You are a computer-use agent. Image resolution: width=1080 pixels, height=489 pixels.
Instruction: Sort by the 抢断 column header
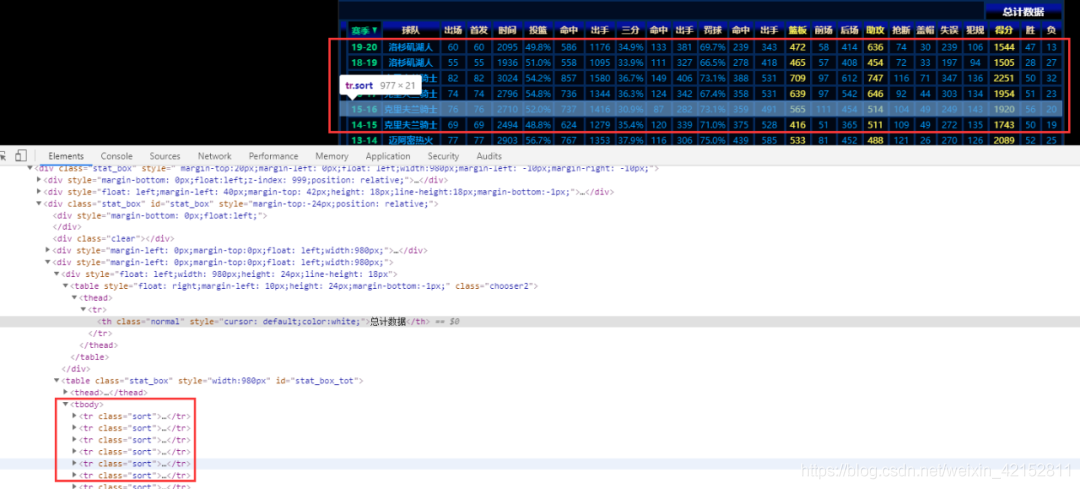pyautogui.click(x=901, y=30)
